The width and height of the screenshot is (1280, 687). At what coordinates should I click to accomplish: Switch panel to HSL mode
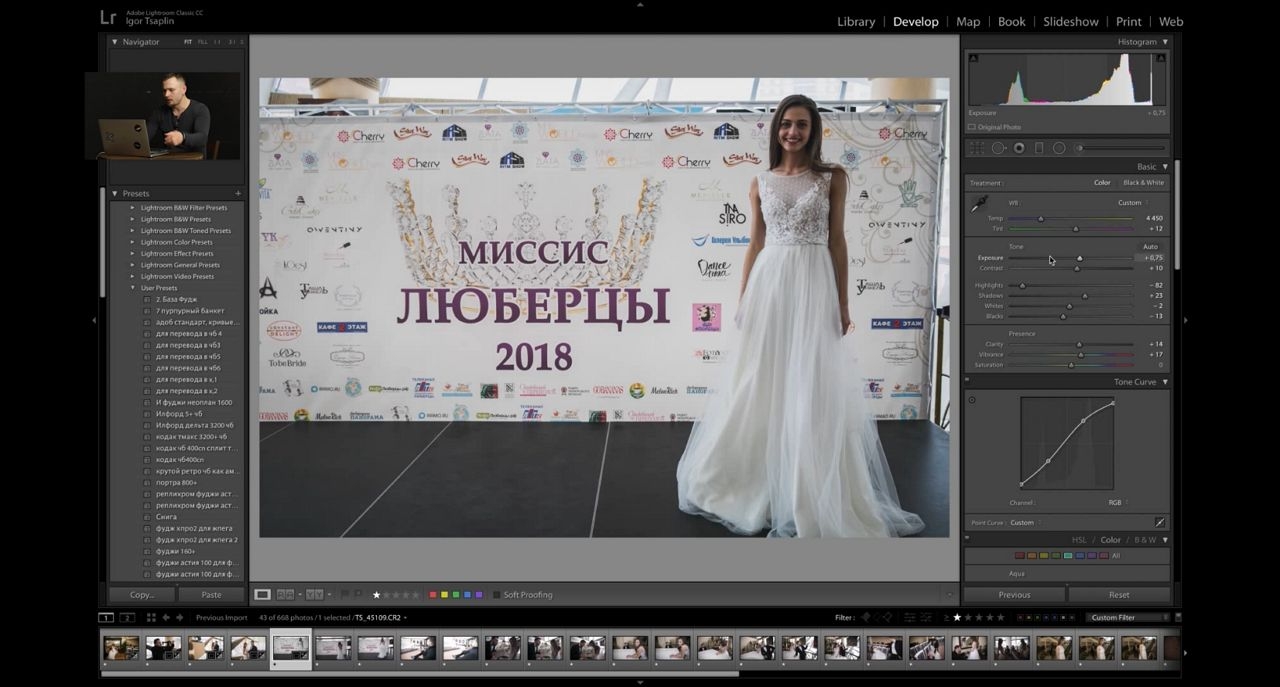click(x=1079, y=540)
